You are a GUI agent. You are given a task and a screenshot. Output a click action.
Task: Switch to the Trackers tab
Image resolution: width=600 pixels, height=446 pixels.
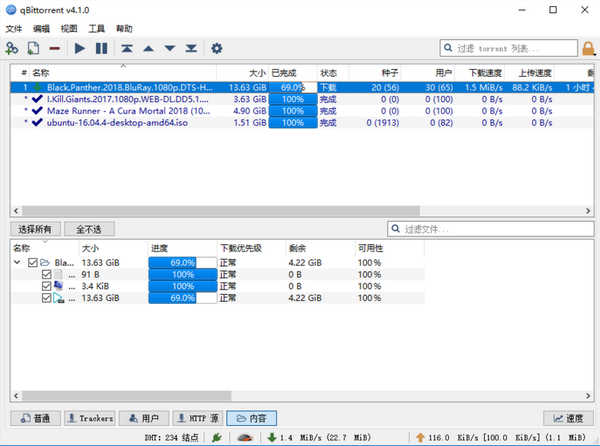pyautogui.click(x=90, y=418)
